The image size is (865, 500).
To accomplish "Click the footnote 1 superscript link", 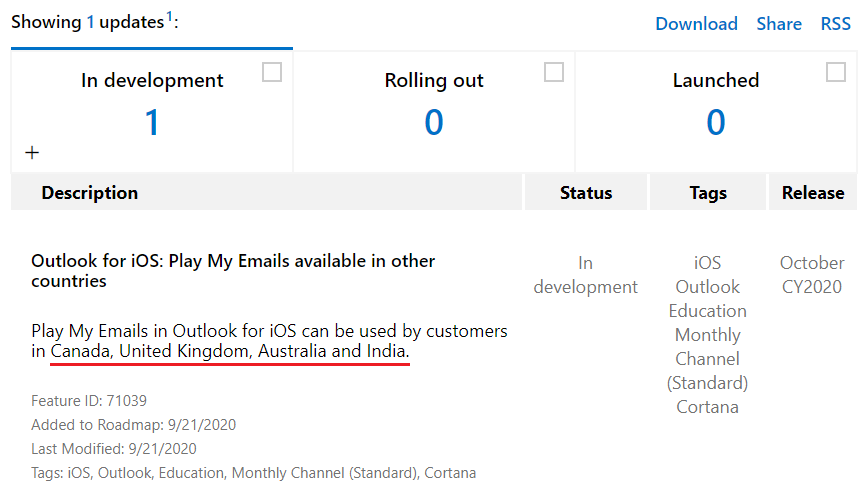I will (x=170, y=16).
